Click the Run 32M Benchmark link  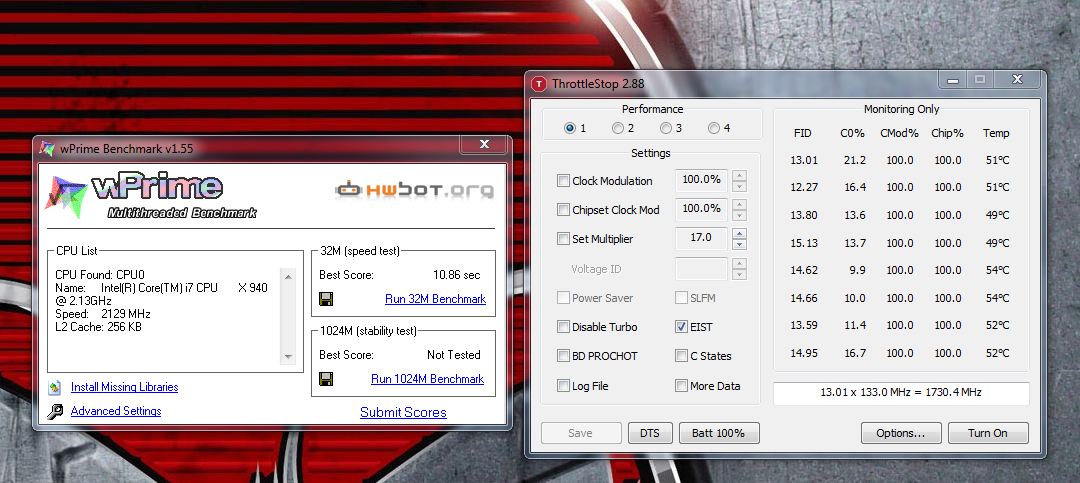435,299
